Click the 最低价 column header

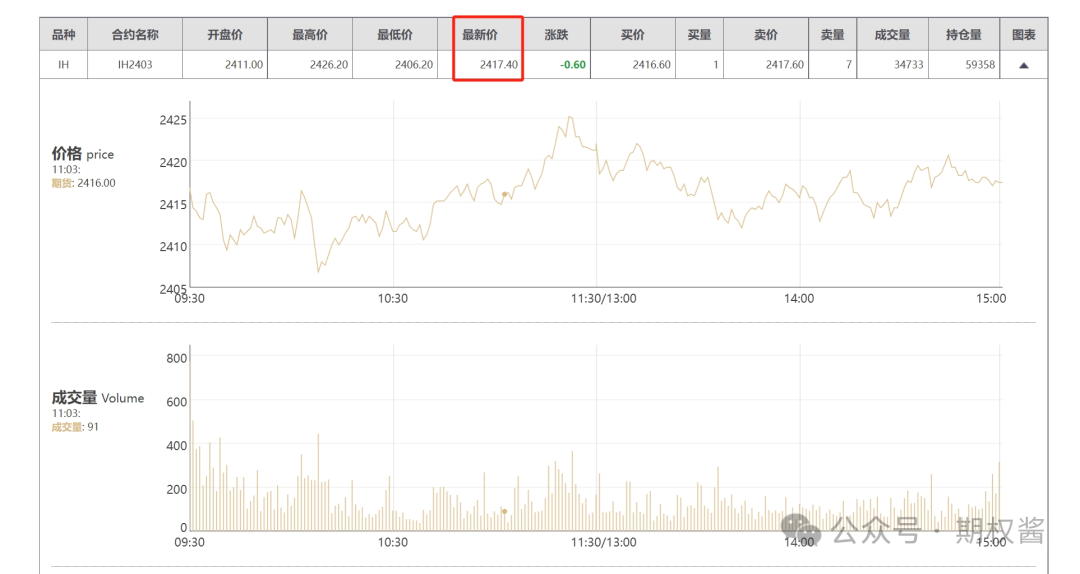click(395, 34)
